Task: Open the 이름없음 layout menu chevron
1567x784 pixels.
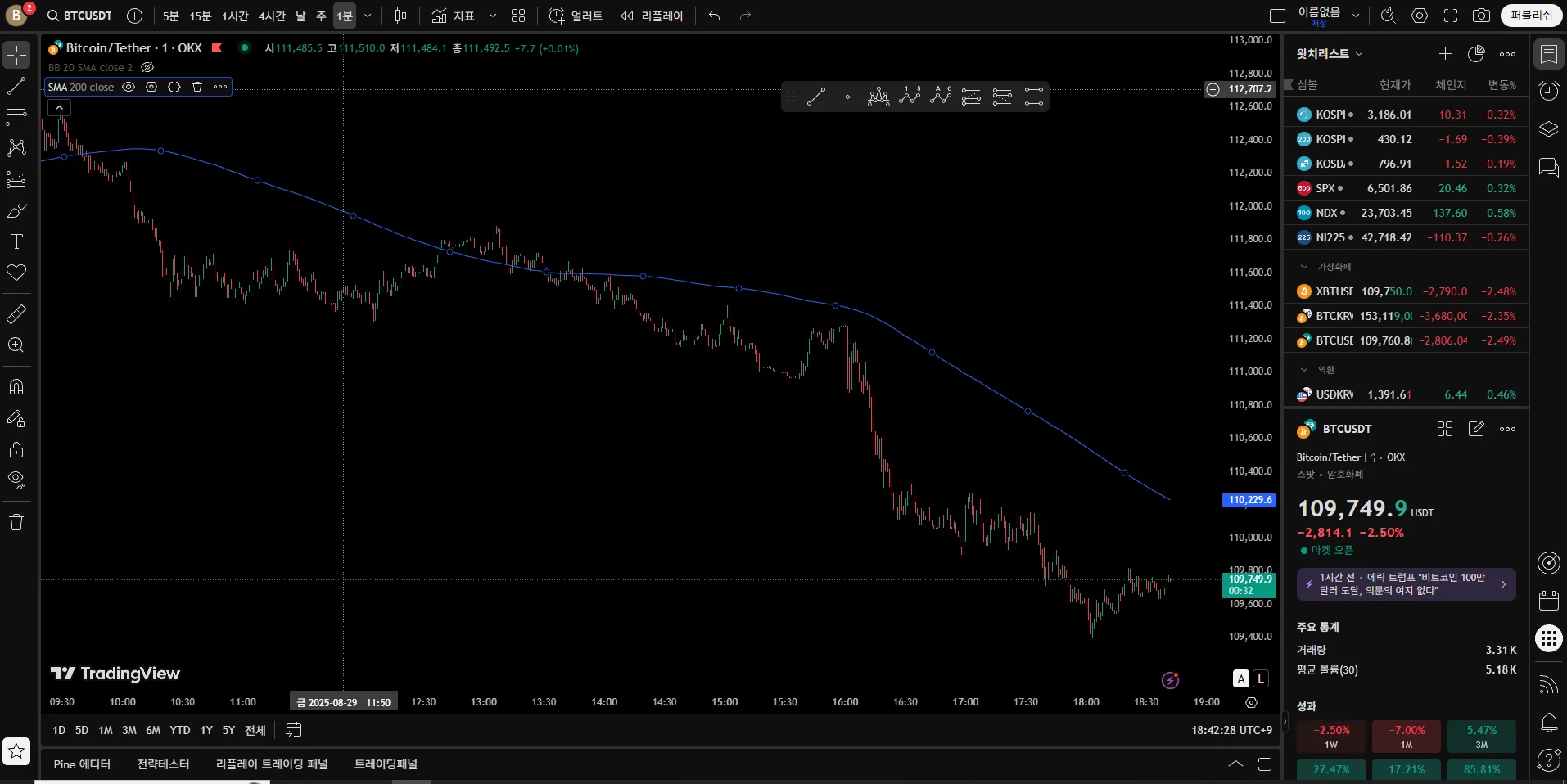Action: pyautogui.click(x=1356, y=16)
